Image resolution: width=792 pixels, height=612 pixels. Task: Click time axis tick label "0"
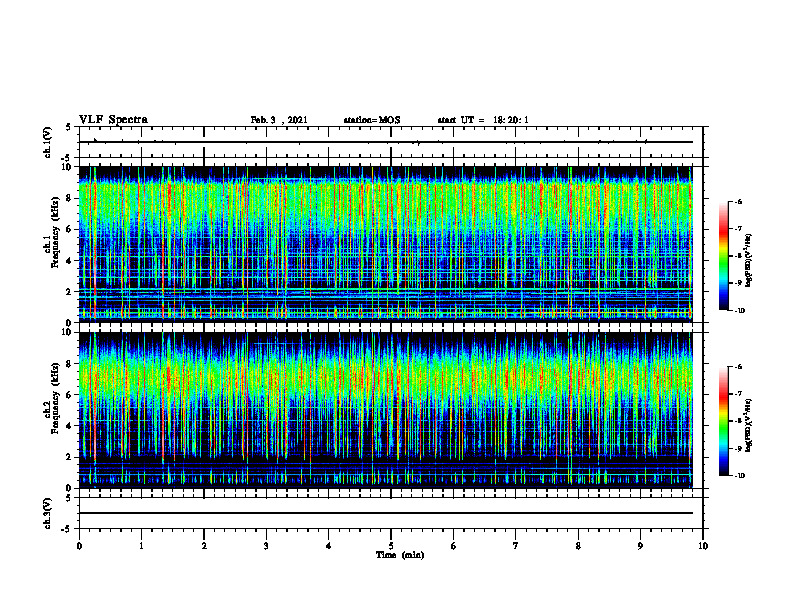click(79, 546)
